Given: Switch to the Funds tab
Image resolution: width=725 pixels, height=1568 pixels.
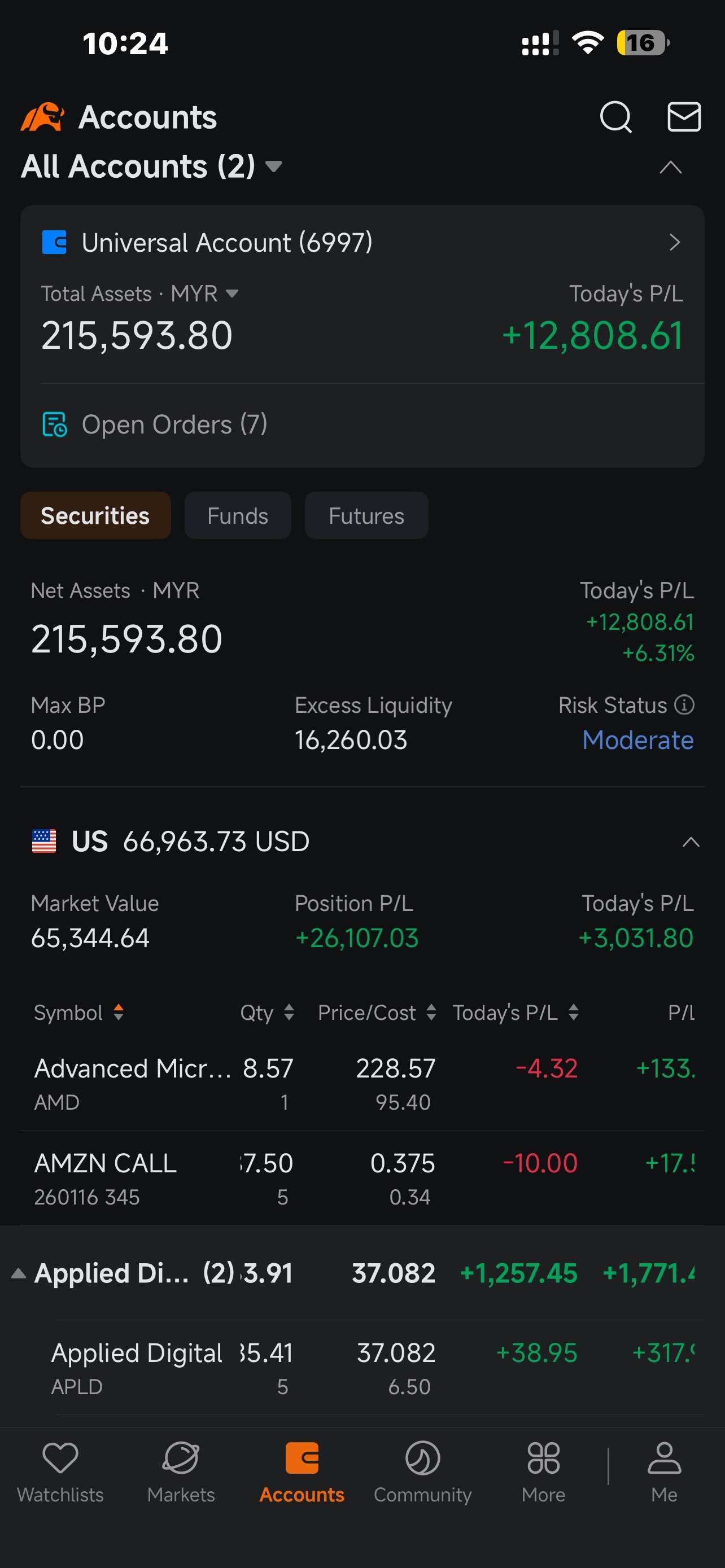Looking at the screenshot, I should point(237,515).
